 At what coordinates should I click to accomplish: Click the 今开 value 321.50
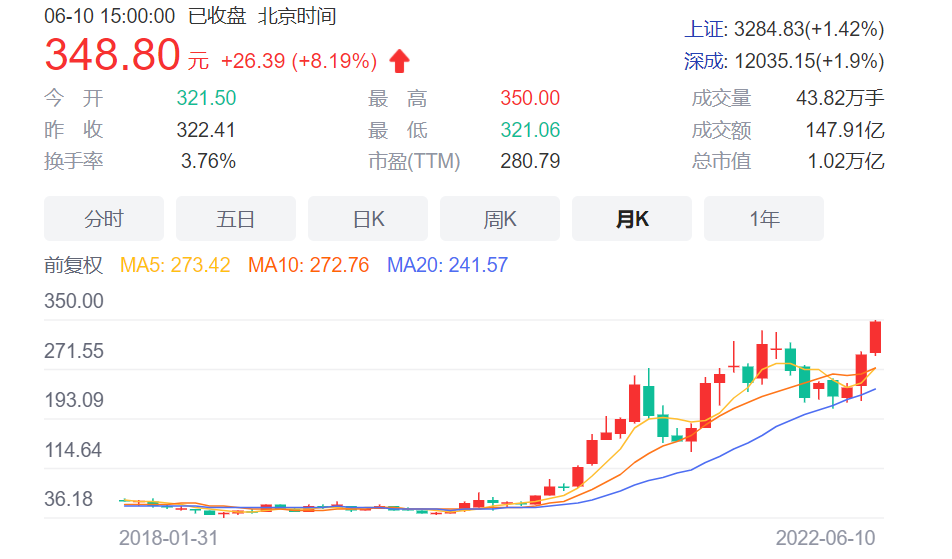pyautogui.click(x=206, y=98)
